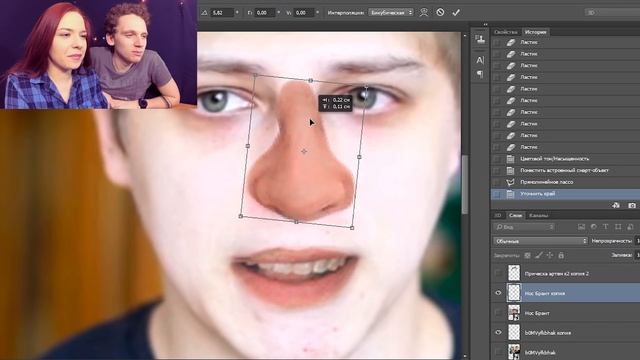Screen dimensions: 640x360
Task: Switch to warp mode icon in options bar
Action: [x=424, y=12]
